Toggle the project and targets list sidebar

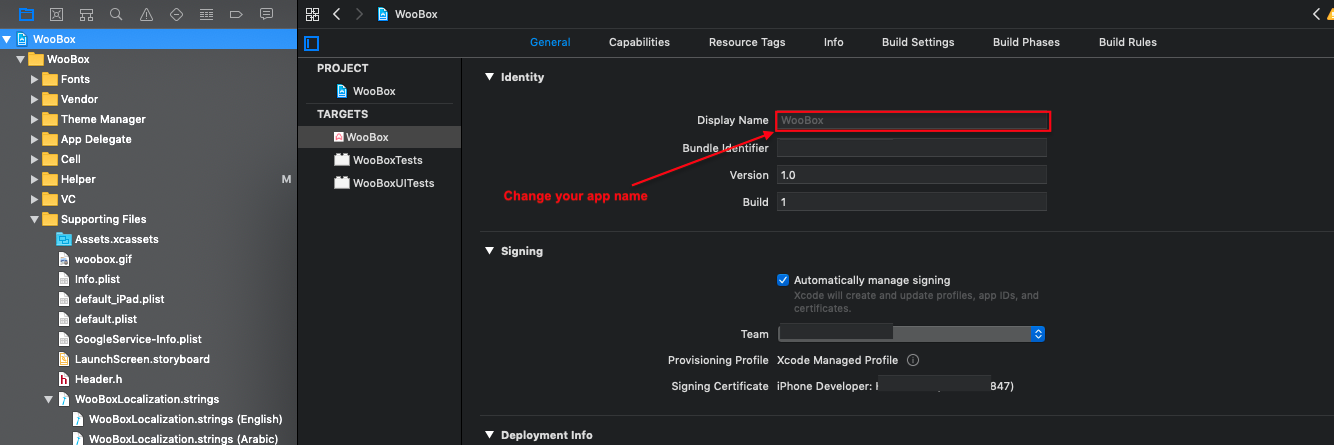pos(311,43)
